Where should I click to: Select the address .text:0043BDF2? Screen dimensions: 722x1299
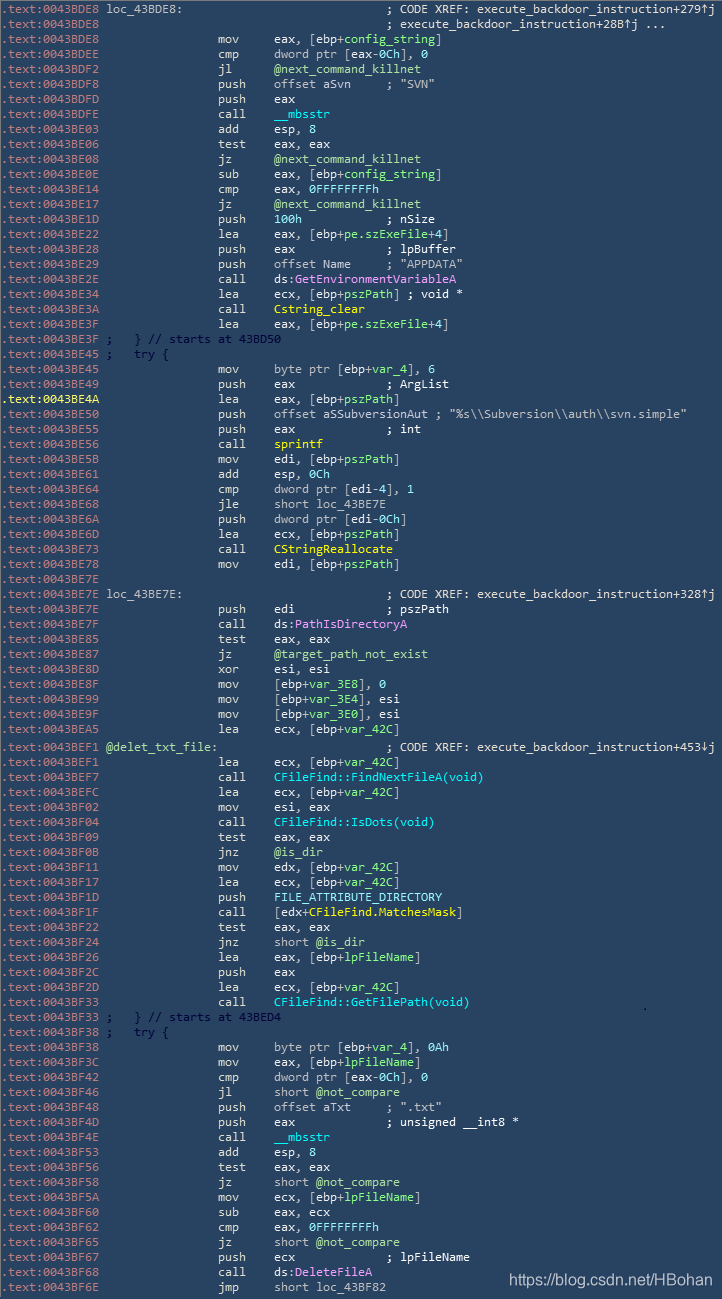click(50, 69)
